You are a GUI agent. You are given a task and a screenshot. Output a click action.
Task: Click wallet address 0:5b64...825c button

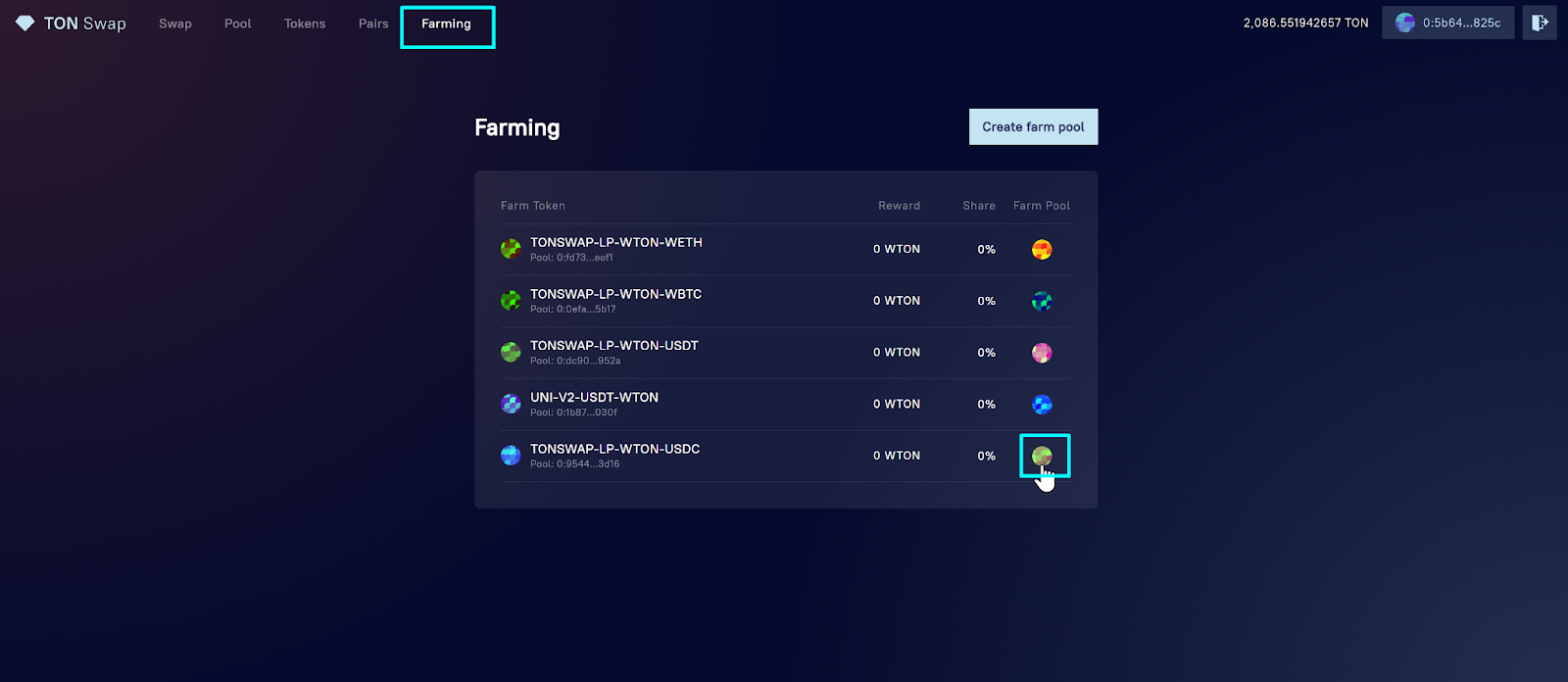point(1447,23)
